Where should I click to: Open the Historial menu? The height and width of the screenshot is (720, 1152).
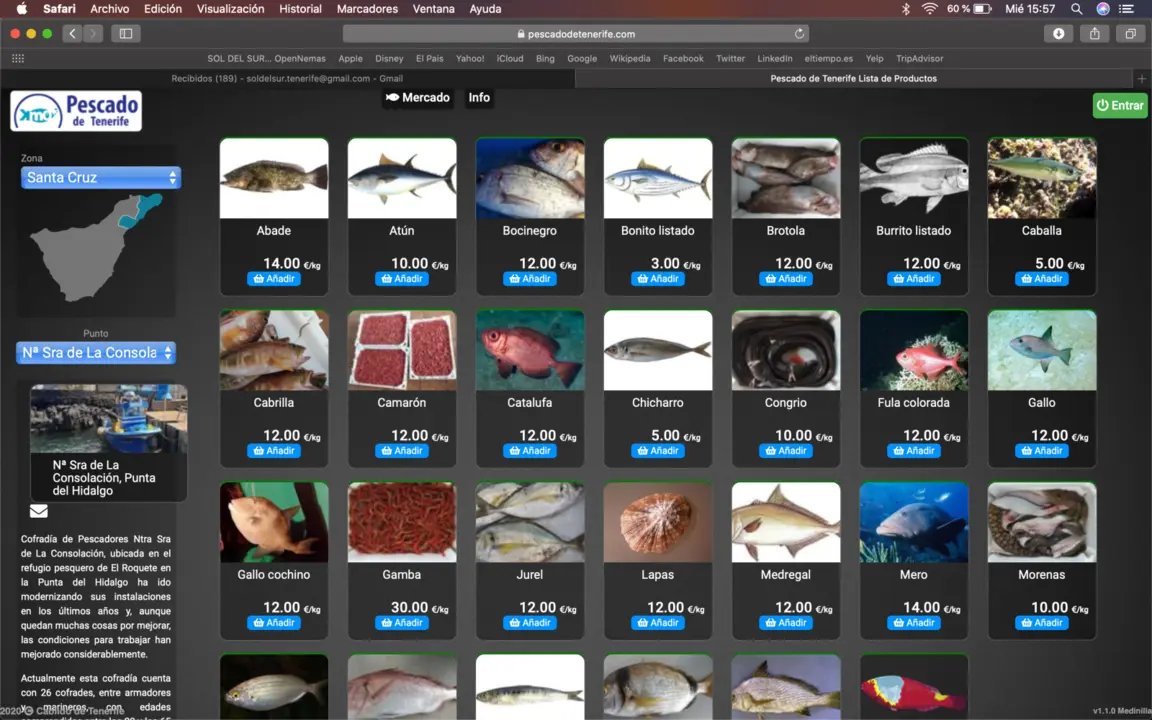pyautogui.click(x=300, y=9)
